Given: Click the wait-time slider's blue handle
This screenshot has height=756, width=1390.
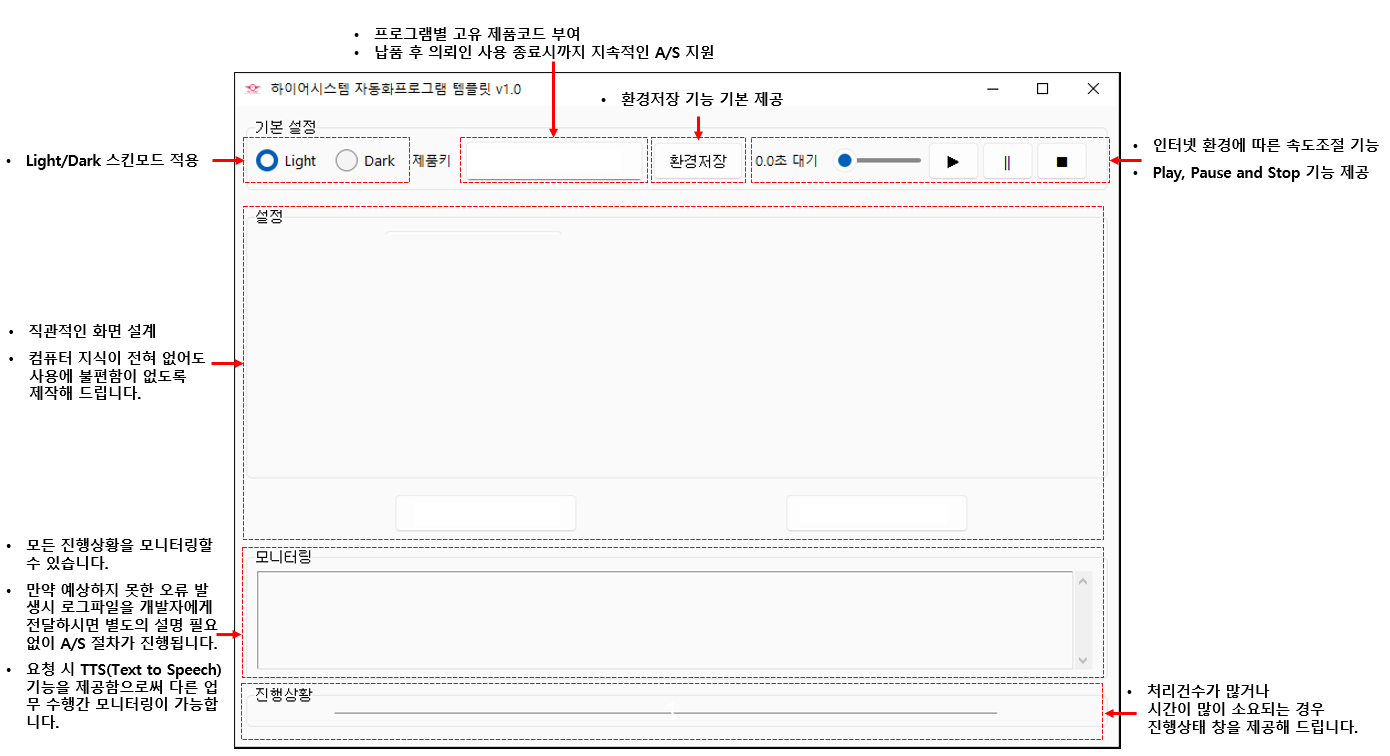Looking at the screenshot, I should point(844,160).
